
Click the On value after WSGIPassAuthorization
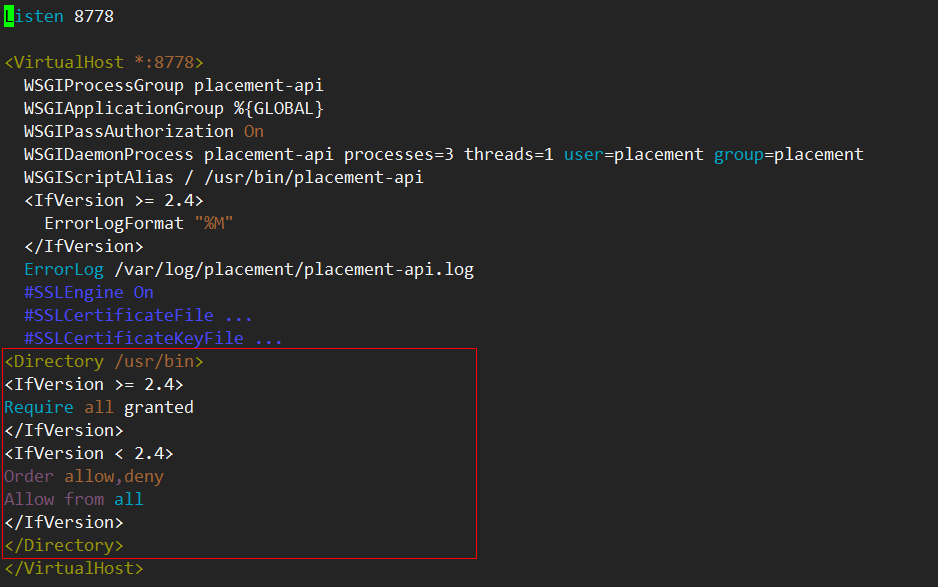point(254,132)
